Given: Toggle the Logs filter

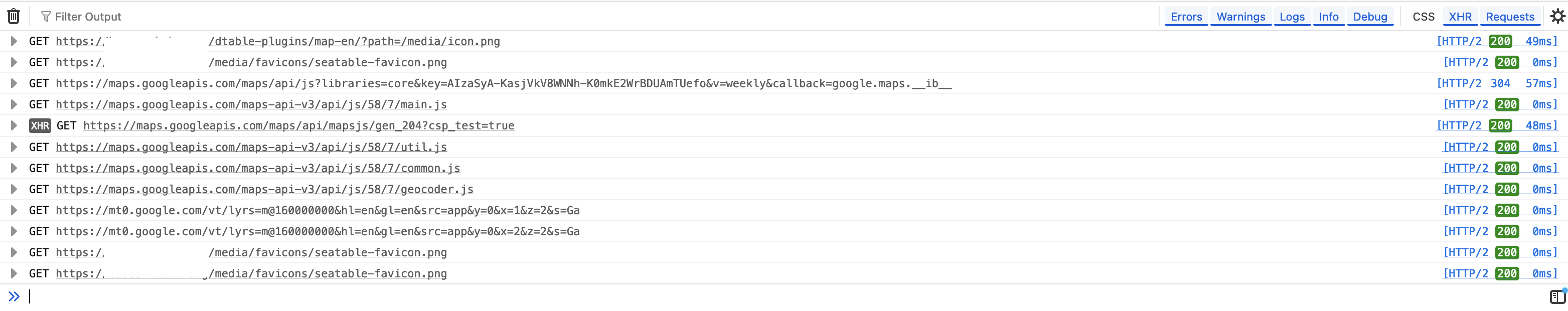Looking at the screenshot, I should pos(1292,17).
